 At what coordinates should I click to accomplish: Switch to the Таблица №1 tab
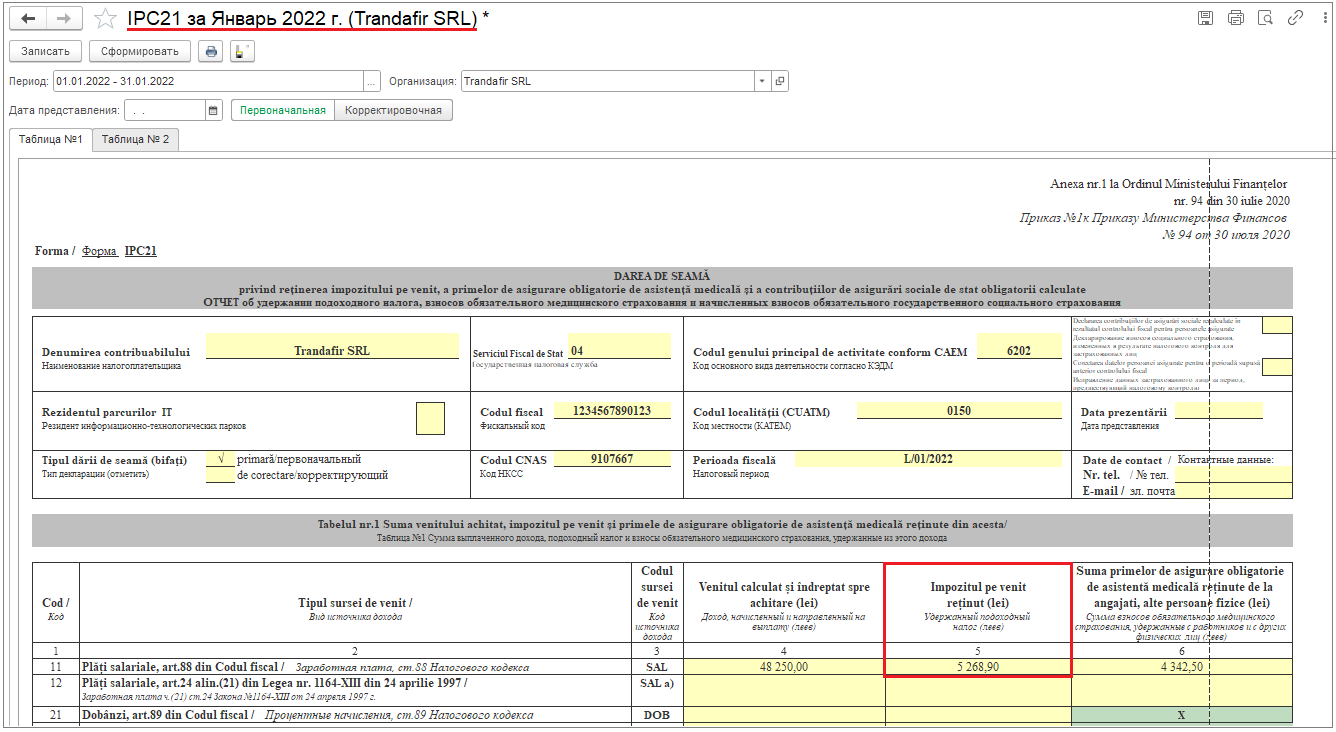(x=50, y=139)
